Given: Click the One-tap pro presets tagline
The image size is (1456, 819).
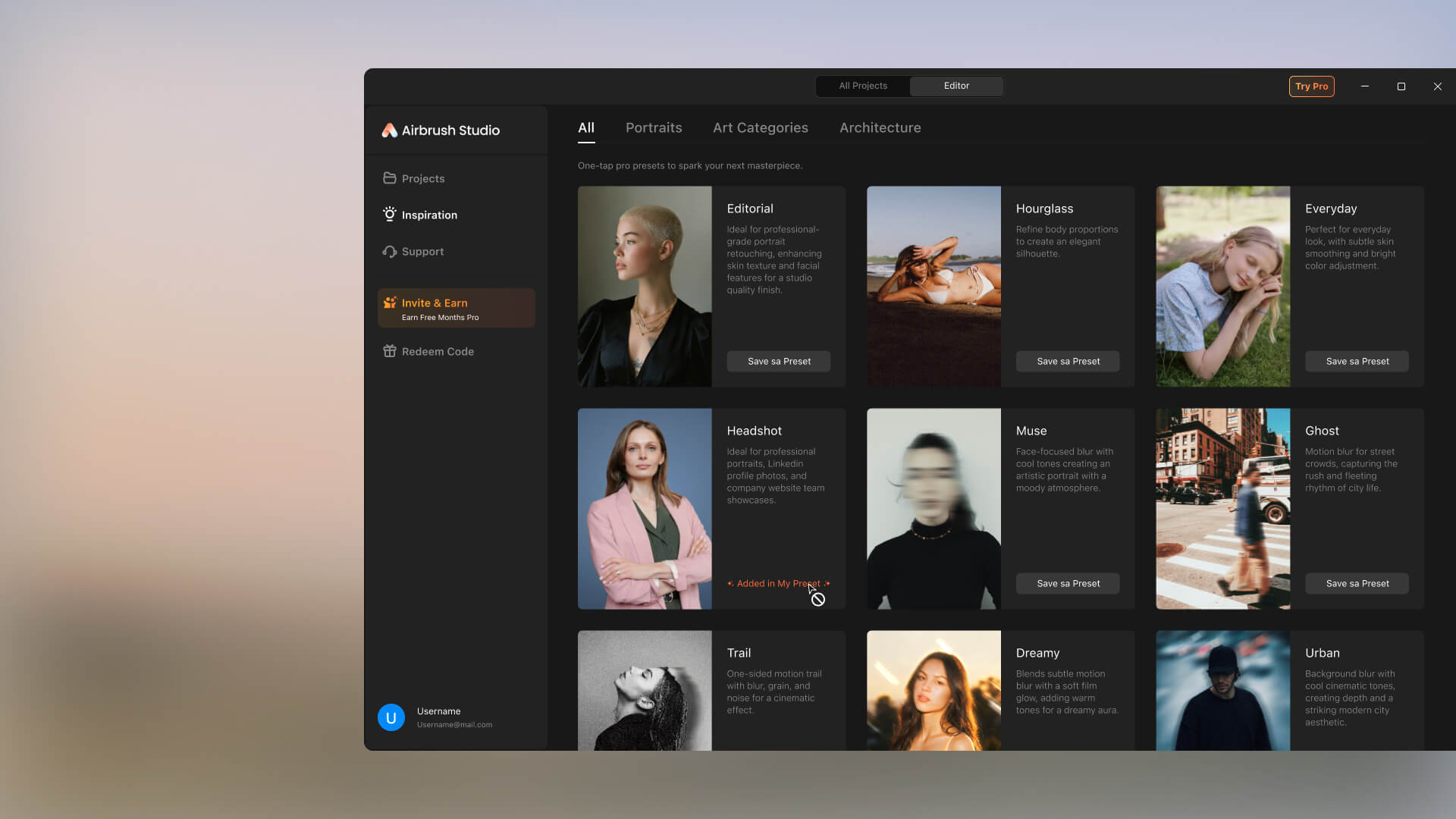Looking at the screenshot, I should click(x=690, y=165).
